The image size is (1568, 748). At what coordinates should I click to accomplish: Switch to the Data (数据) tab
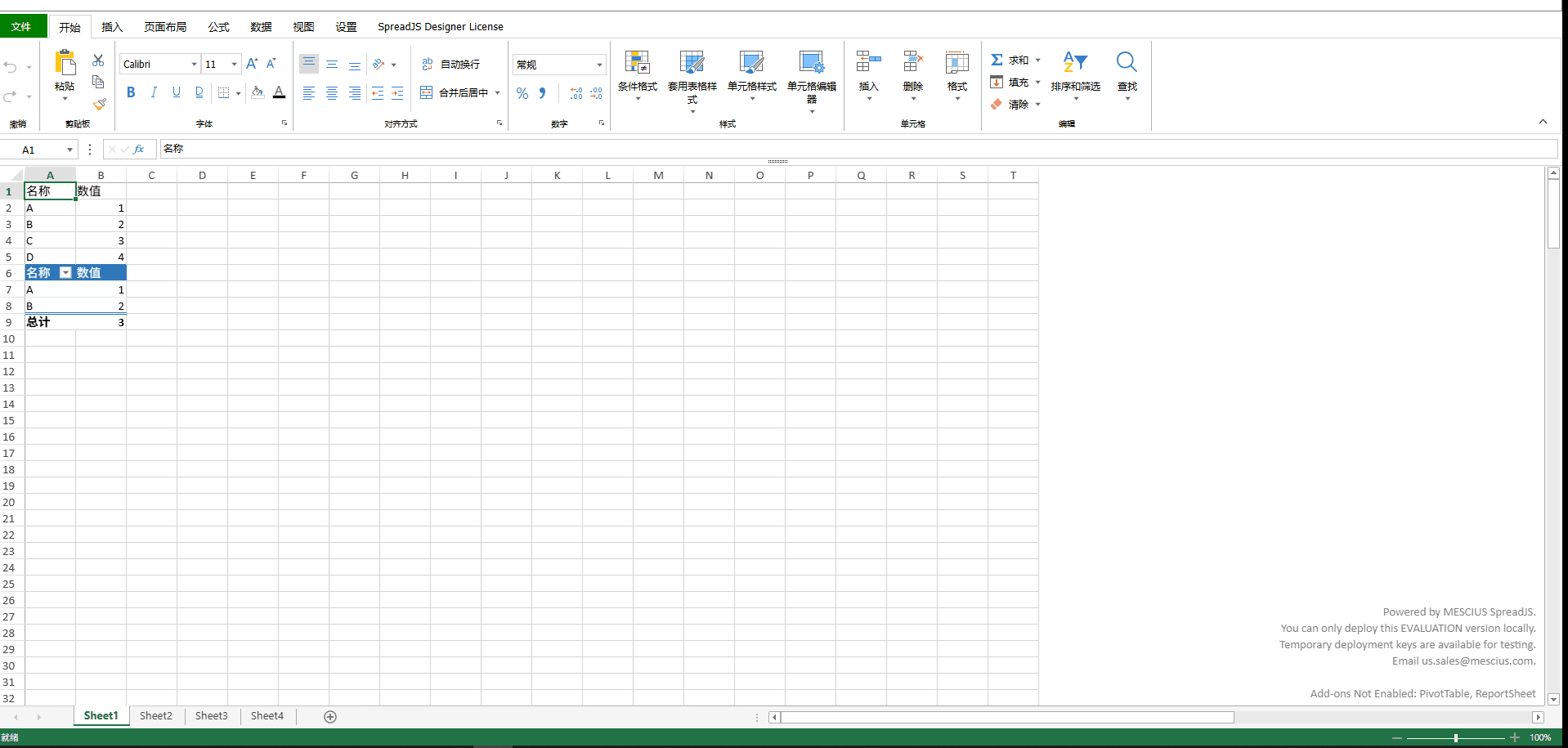point(261,27)
